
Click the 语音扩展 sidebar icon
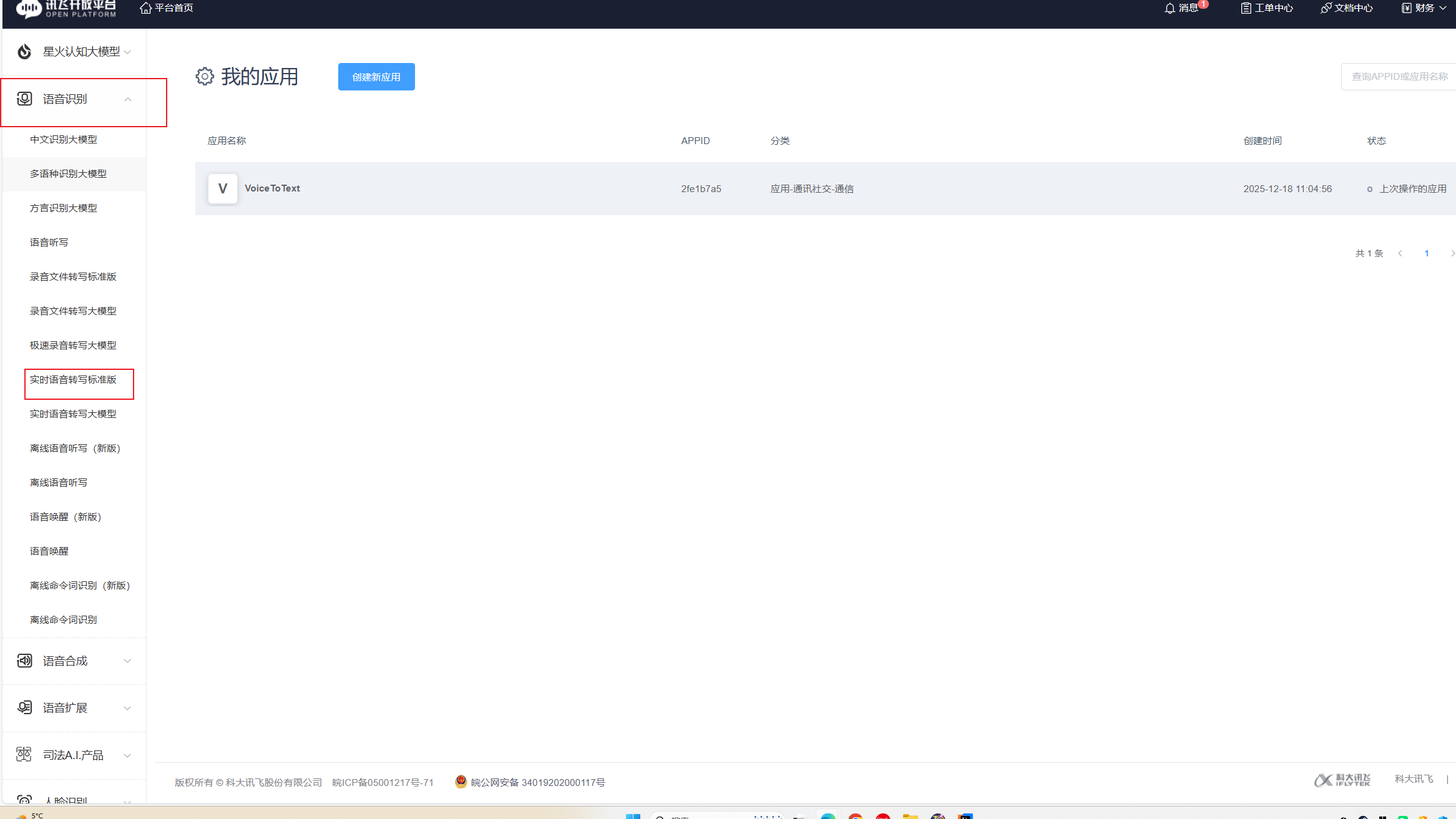pyautogui.click(x=24, y=708)
